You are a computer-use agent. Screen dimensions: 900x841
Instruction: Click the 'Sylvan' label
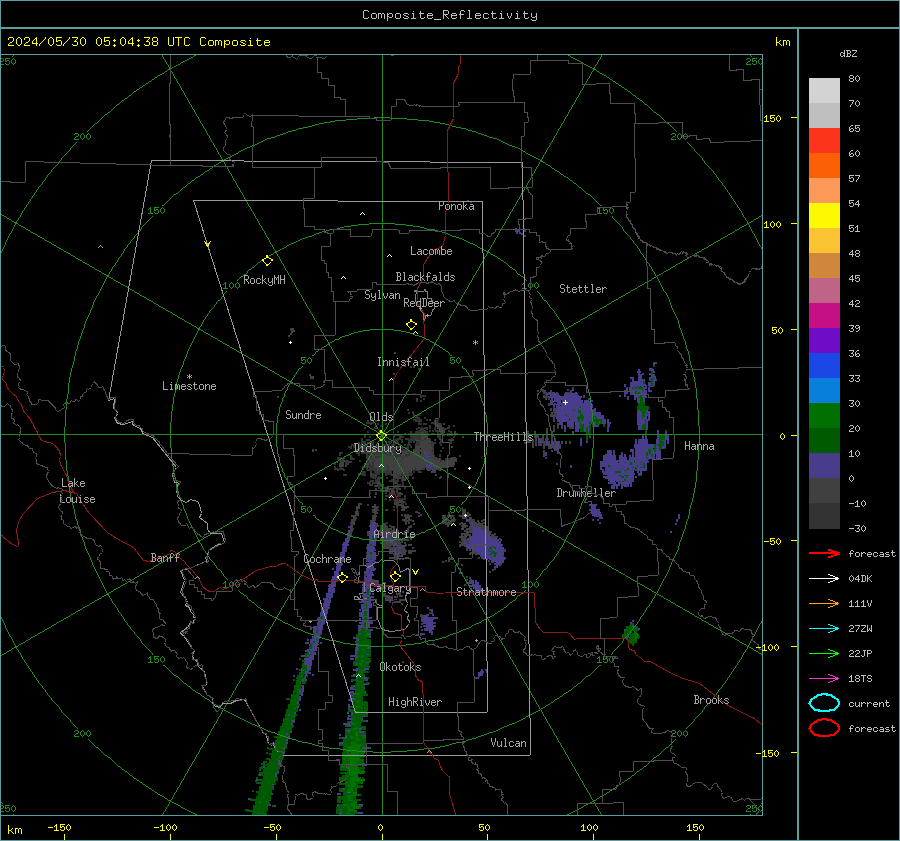tap(382, 295)
